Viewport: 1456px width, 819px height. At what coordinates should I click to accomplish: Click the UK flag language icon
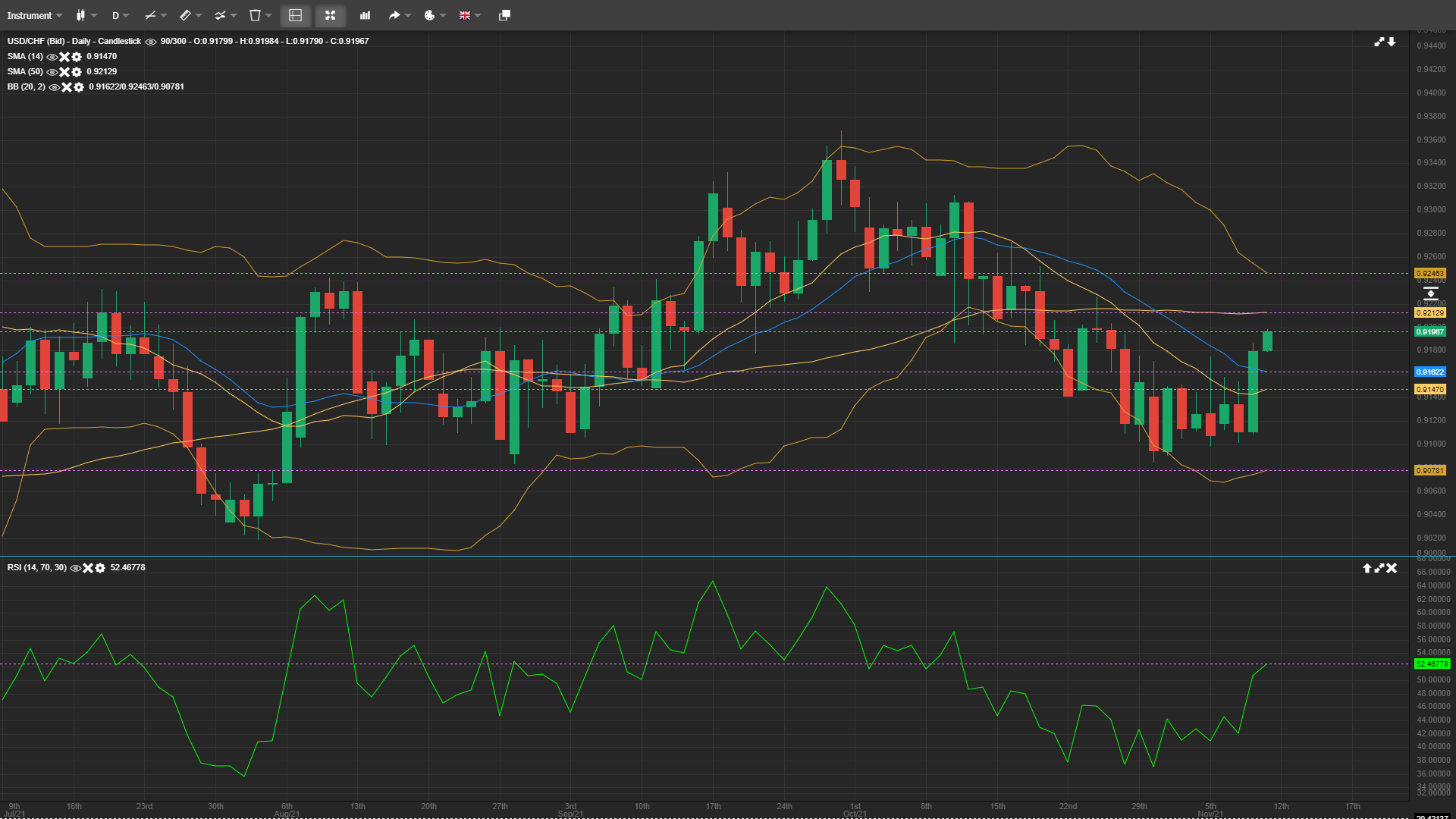pyautogui.click(x=465, y=15)
